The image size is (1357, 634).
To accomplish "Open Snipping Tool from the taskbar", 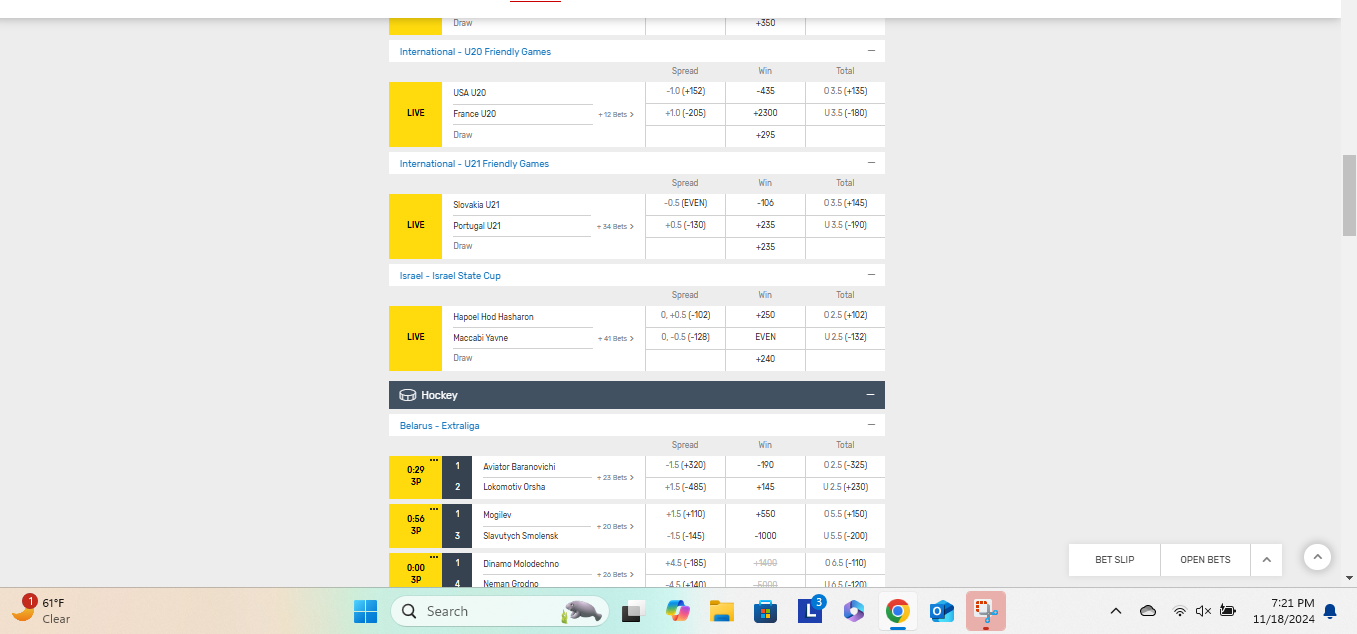I will (x=985, y=611).
